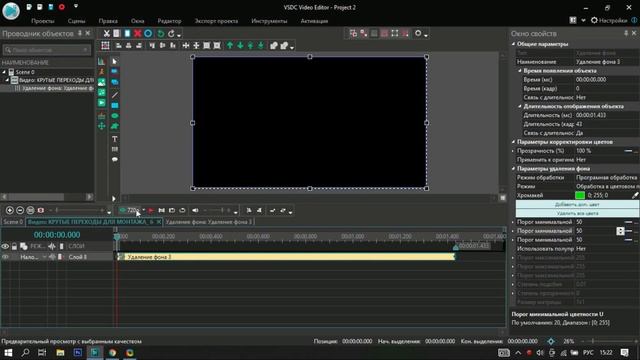Click the Поиск объектов search field

point(47,50)
